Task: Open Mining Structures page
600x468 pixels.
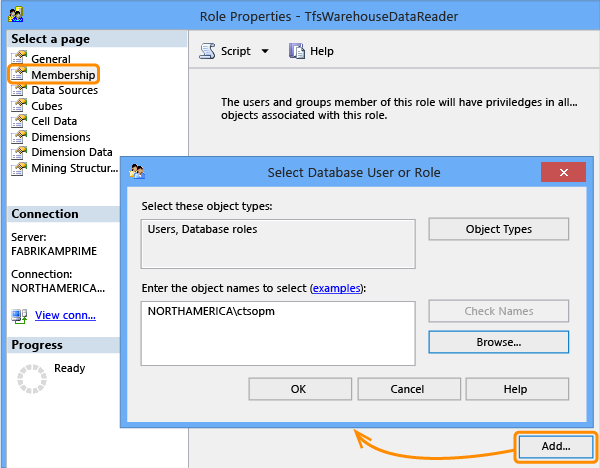Action: [x=75, y=168]
